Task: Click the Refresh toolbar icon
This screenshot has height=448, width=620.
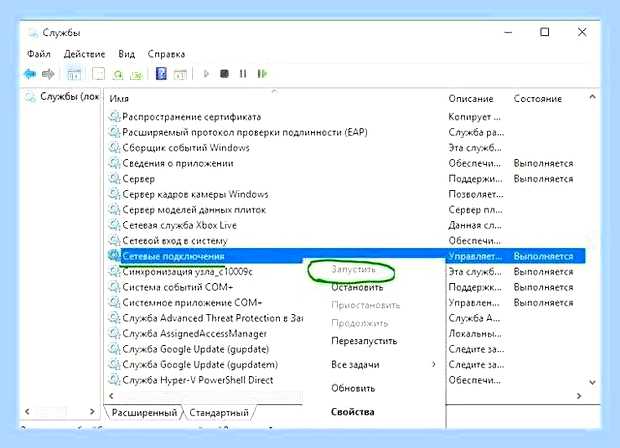Action: click(118, 74)
